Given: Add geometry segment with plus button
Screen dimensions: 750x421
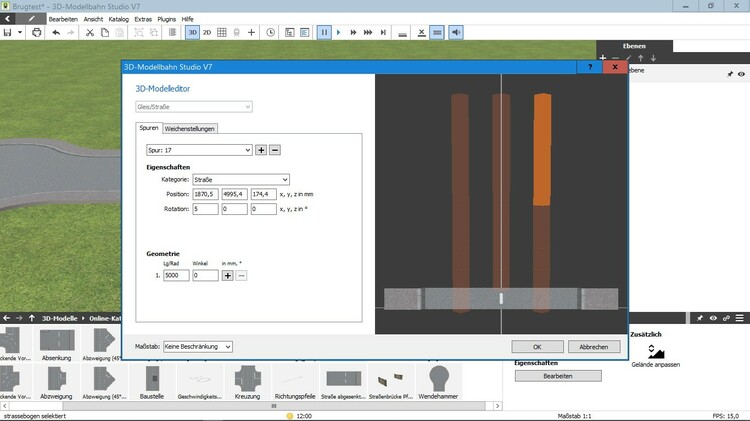Looking at the screenshot, I should (228, 276).
